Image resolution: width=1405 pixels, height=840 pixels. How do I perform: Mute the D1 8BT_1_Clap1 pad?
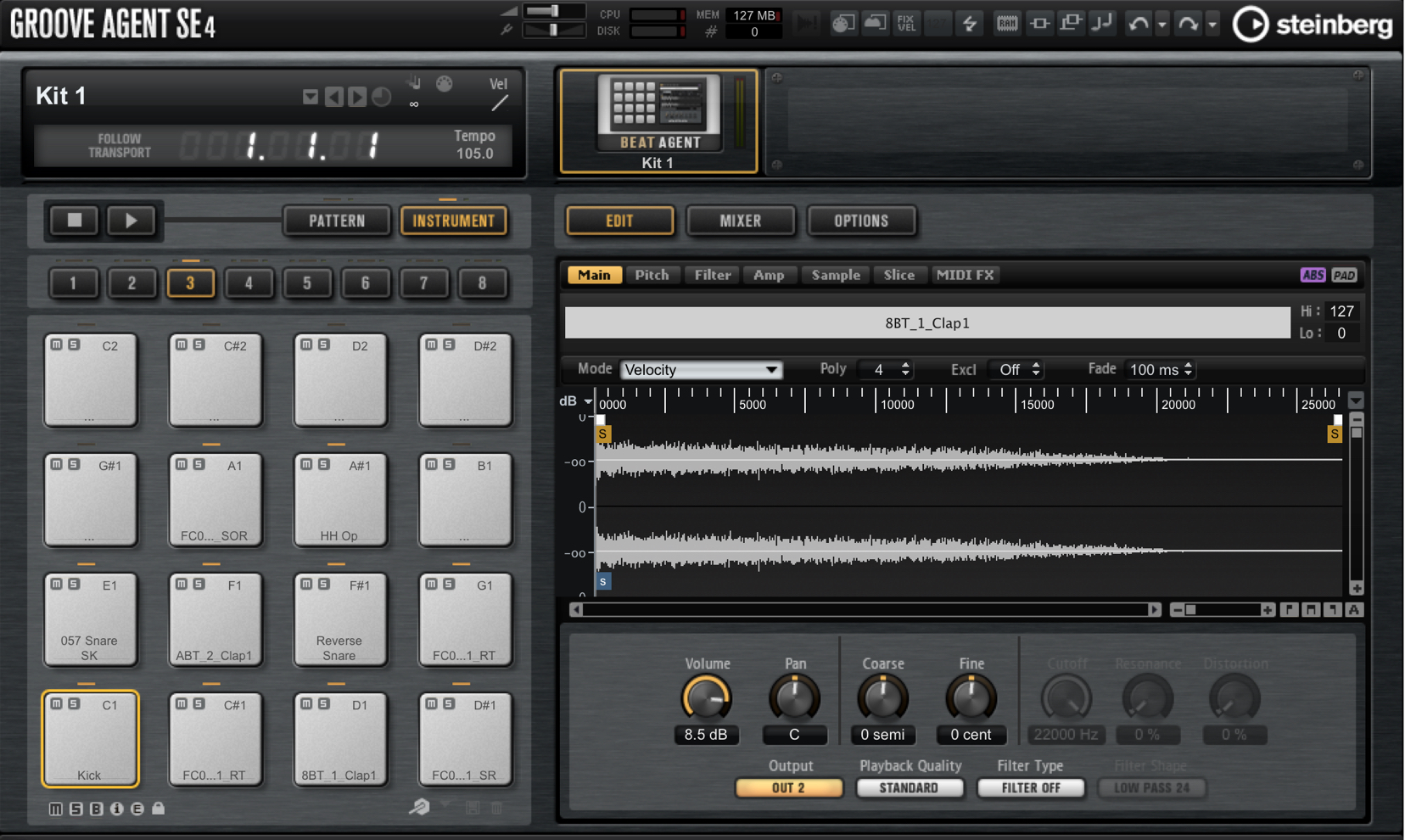306,704
